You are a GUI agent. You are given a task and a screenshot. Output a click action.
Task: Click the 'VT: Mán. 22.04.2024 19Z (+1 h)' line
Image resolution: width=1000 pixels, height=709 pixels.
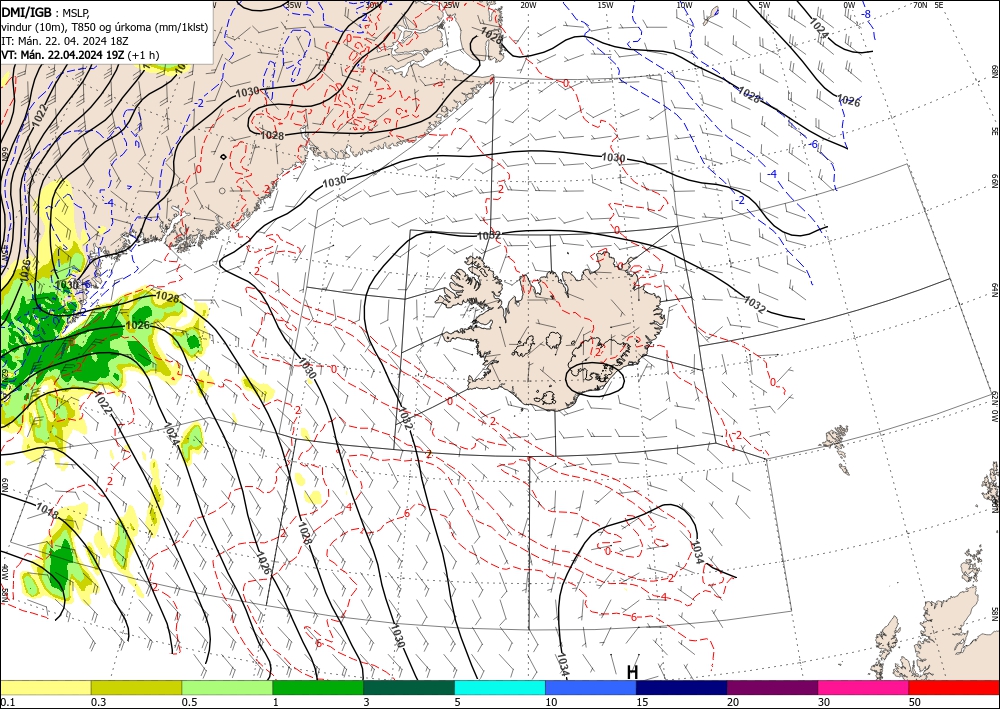(80, 55)
